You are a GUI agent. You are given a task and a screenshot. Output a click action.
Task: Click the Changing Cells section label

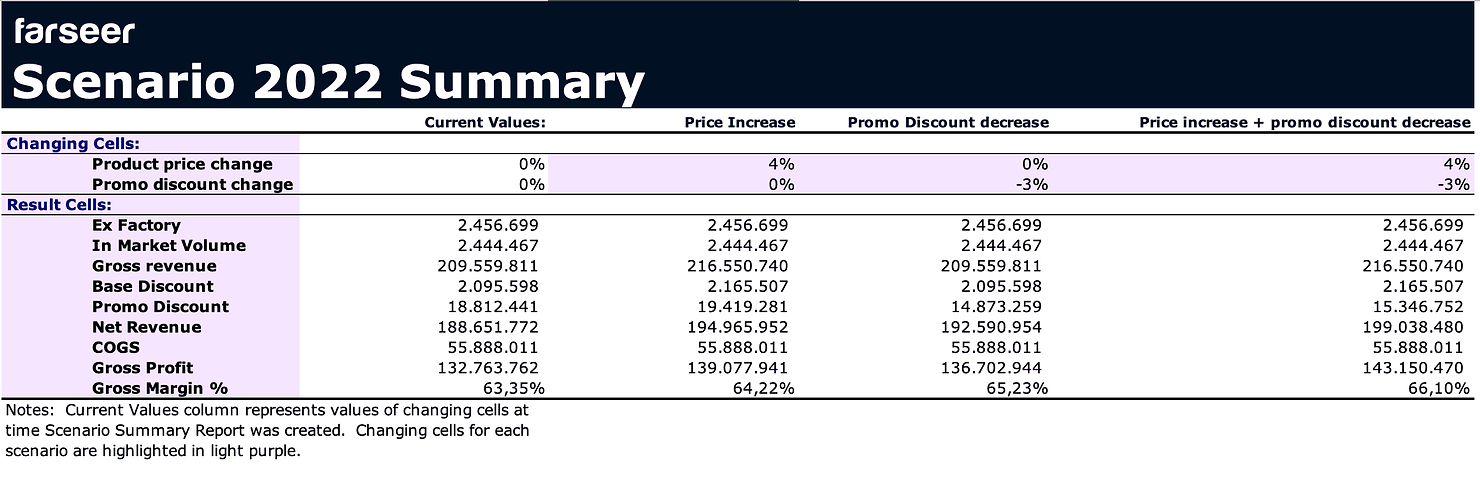pyautogui.click(x=73, y=143)
